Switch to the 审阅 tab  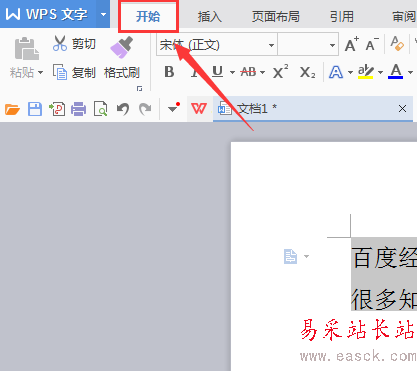pos(404,16)
